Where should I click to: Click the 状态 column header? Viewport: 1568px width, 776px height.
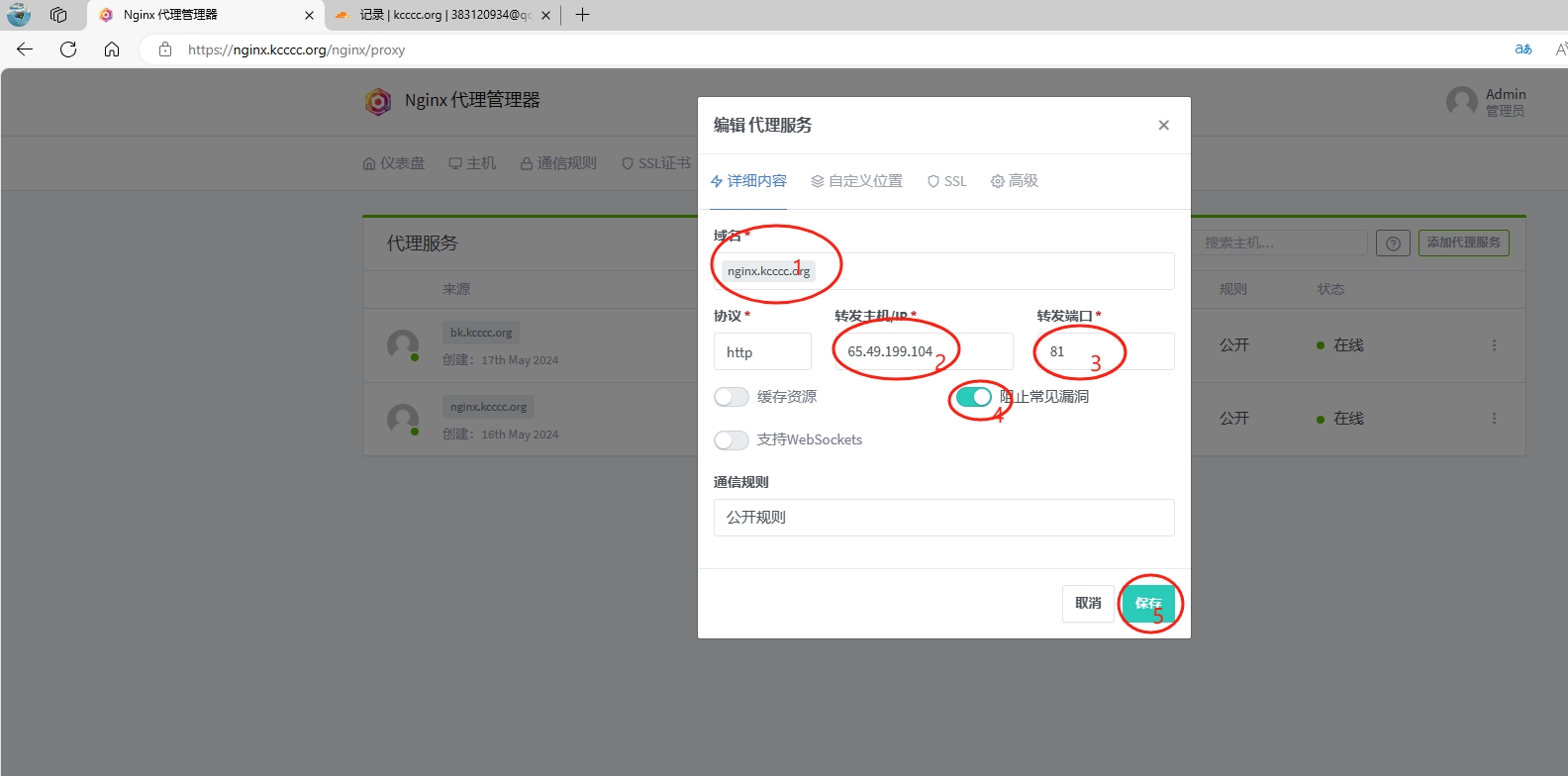pyautogui.click(x=1330, y=290)
